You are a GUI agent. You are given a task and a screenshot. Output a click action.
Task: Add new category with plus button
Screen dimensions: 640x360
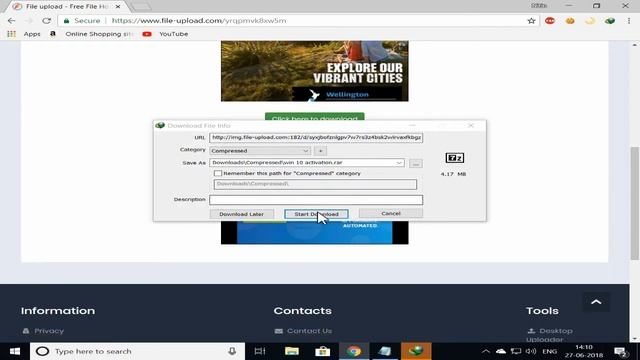[320, 151]
